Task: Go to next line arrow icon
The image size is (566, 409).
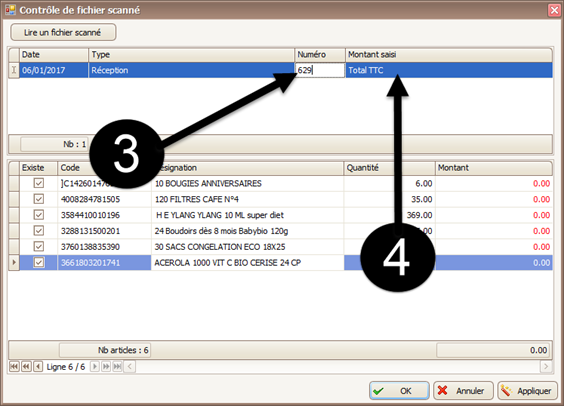Action: click(94, 367)
